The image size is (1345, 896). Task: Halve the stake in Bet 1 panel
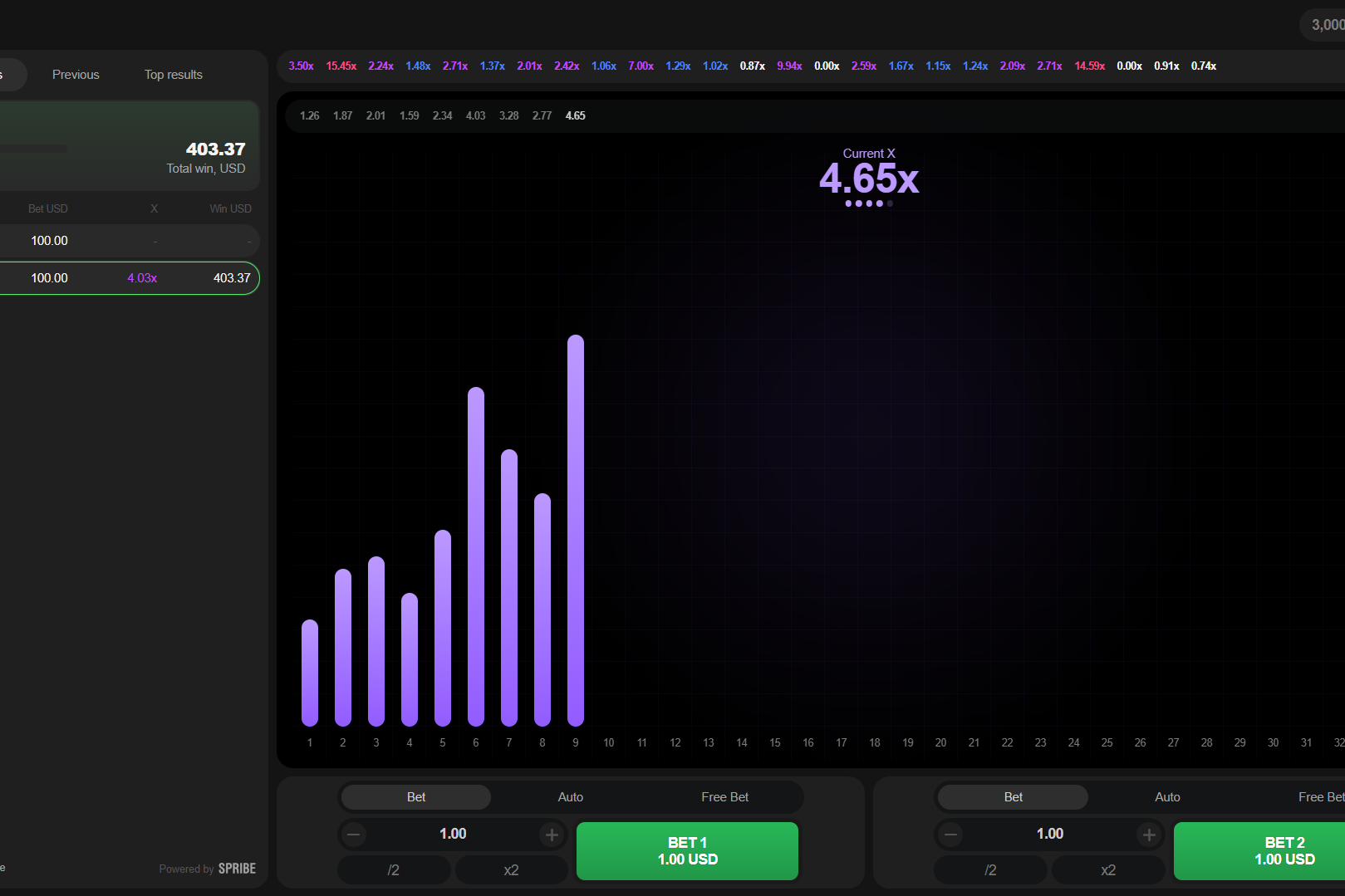(x=394, y=869)
